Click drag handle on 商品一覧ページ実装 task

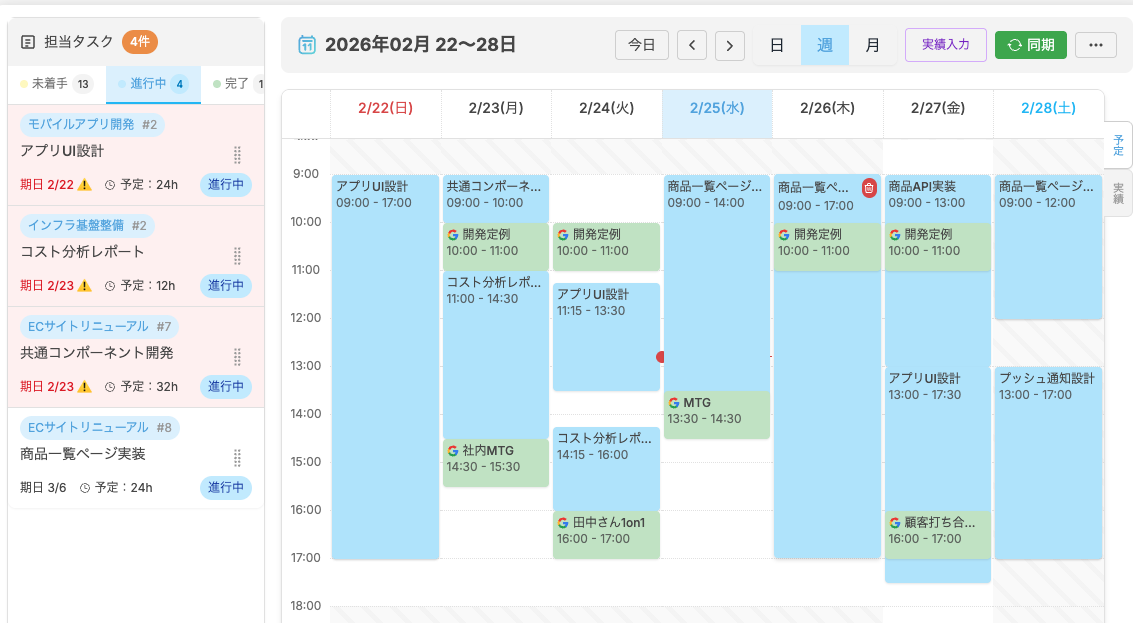[x=237, y=458]
